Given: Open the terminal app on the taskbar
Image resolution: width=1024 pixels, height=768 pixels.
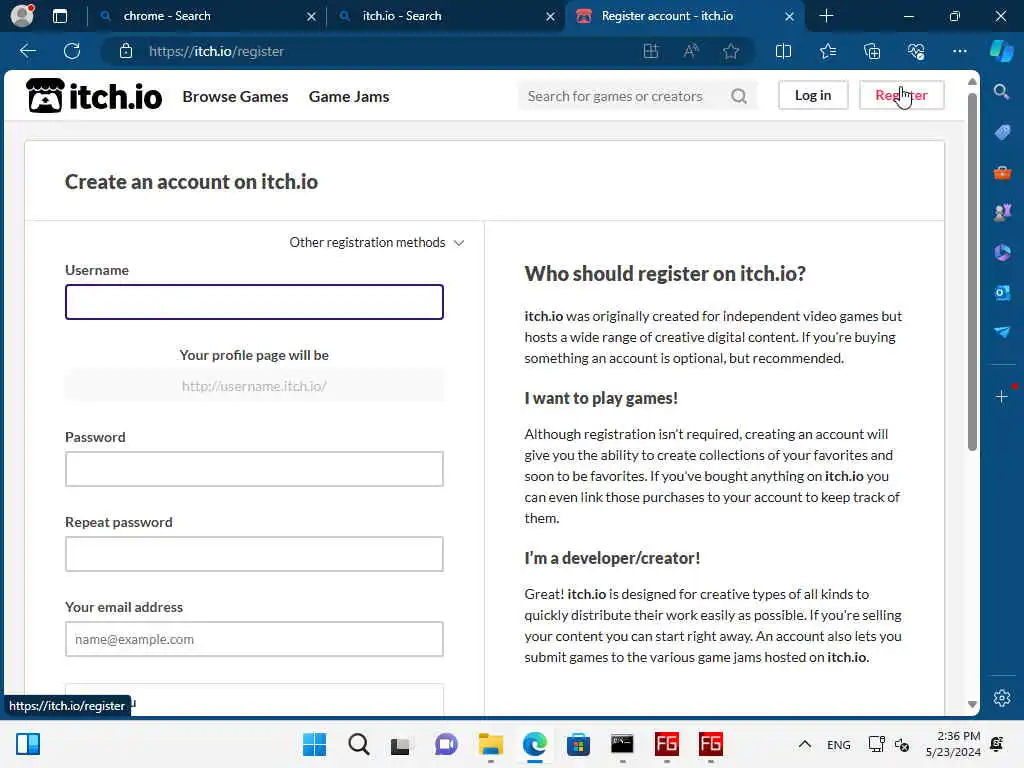Looking at the screenshot, I should click(x=622, y=744).
